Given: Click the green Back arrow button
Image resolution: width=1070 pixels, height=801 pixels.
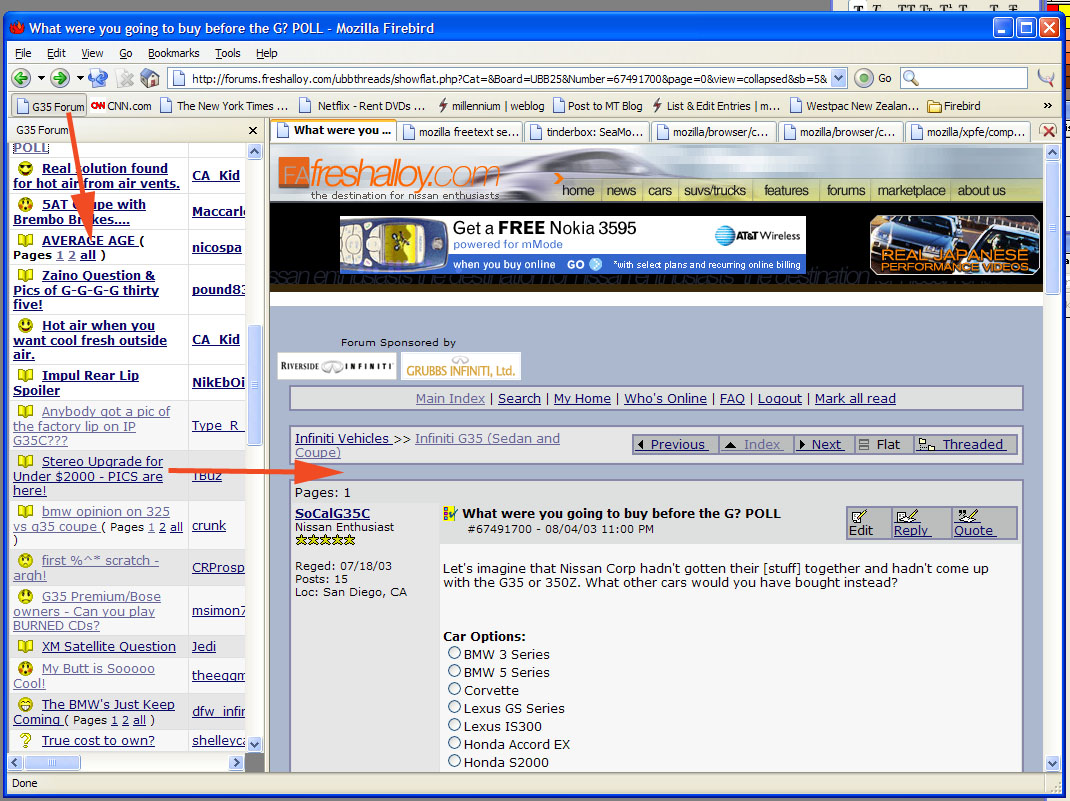Looking at the screenshot, I should pyautogui.click(x=21, y=78).
